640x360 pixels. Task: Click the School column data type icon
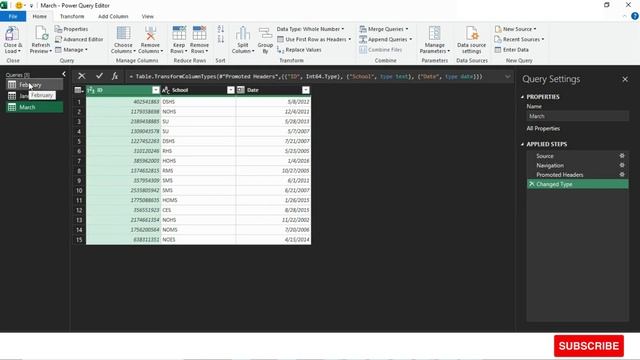pyautogui.click(x=166, y=90)
